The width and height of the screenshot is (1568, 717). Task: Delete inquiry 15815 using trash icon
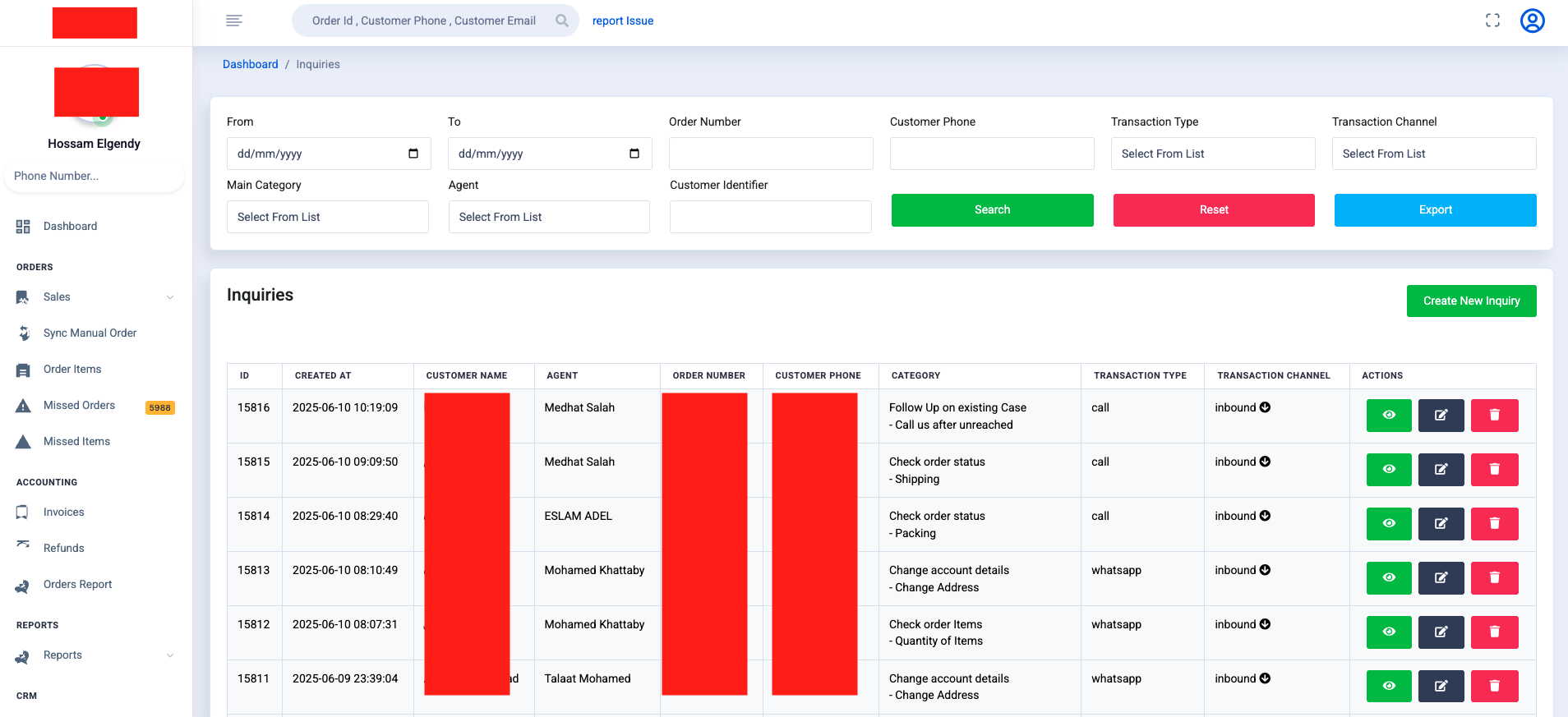click(x=1494, y=470)
